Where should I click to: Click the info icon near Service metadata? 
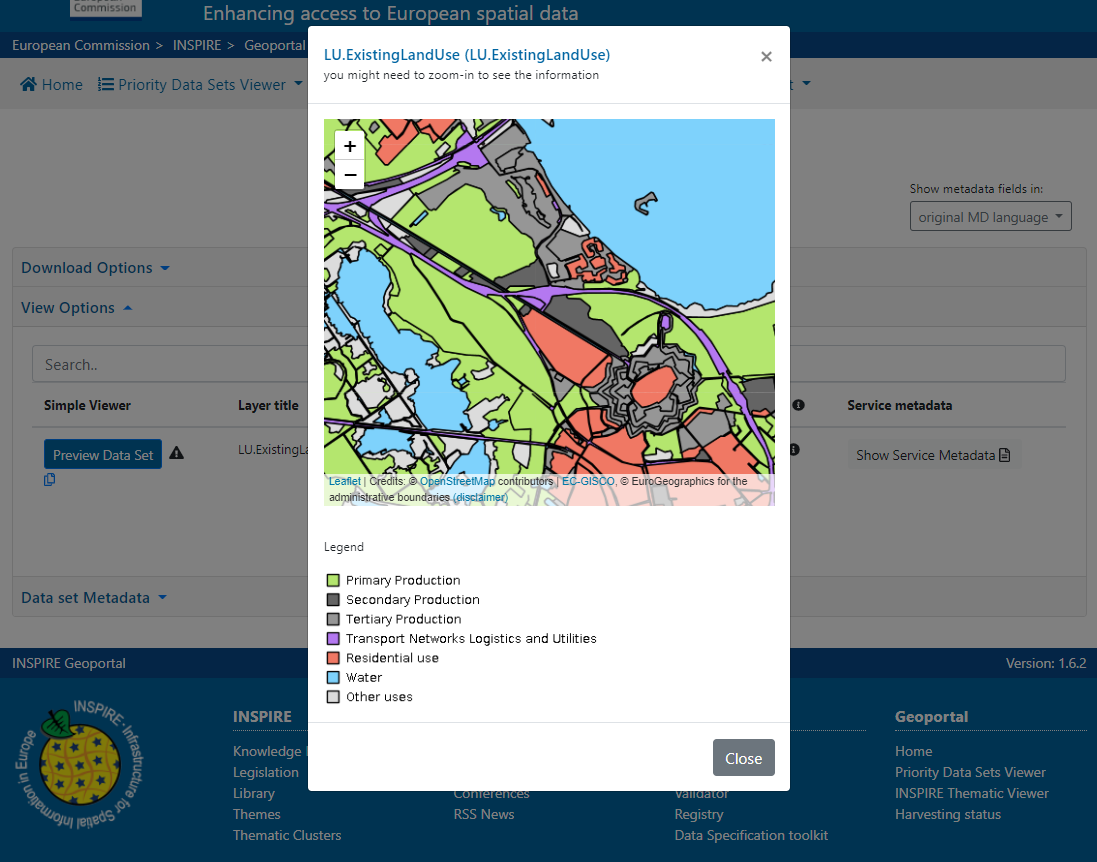pos(798,405)
